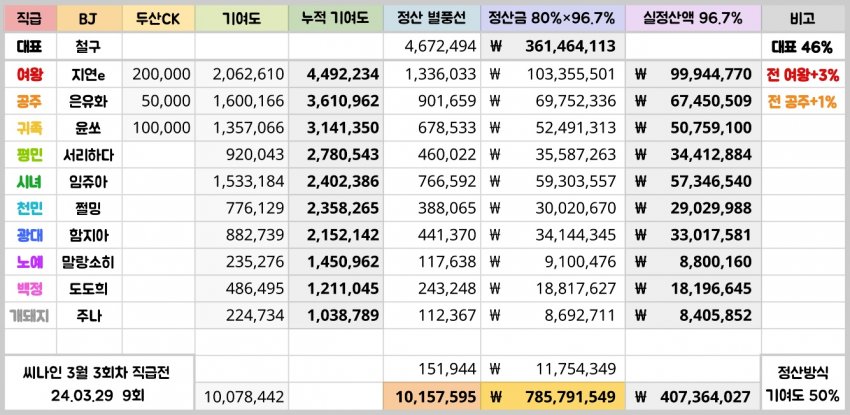Click the 은유화 name cell
Viewport: 850px width, 415px height.
pyautogui.click(x=88, y=101)
